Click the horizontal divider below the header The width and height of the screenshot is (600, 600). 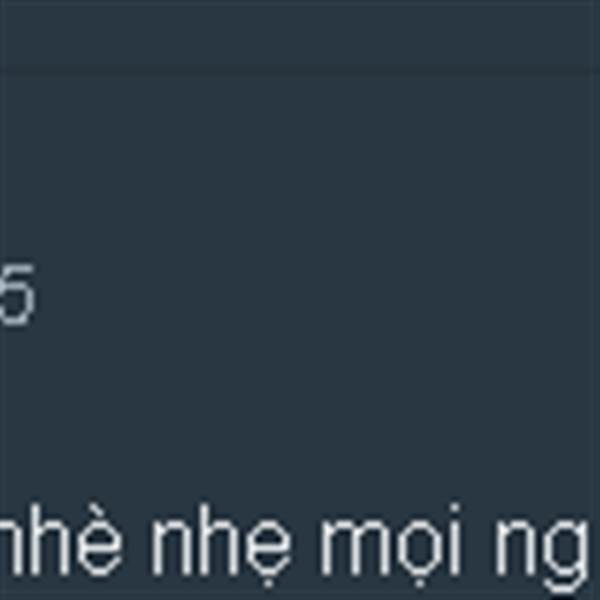(x=294, y=71)
